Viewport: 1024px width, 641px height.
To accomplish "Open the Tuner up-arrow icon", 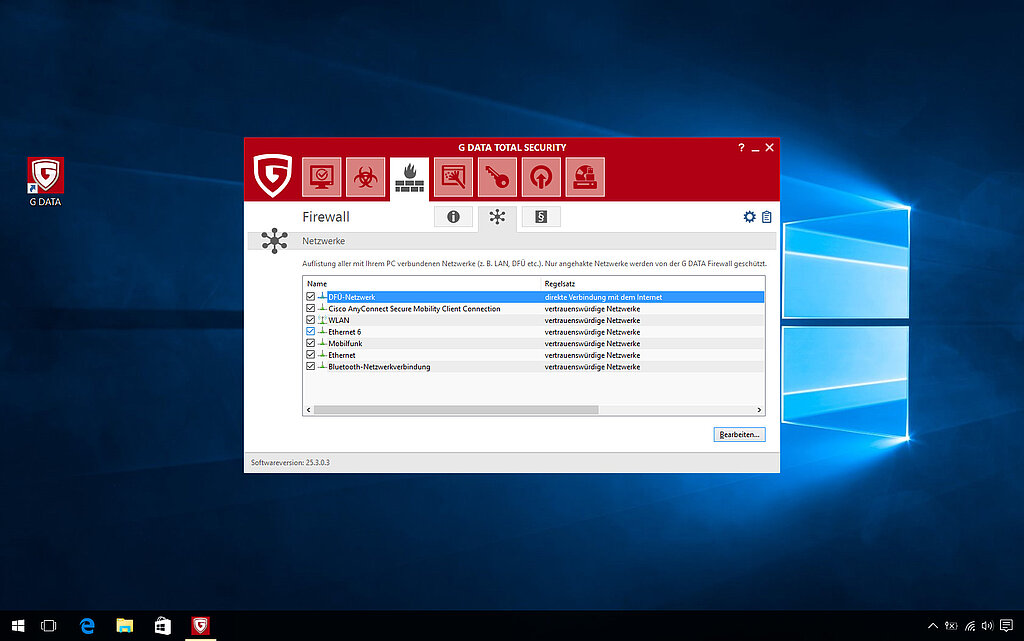I will [541, 178].
